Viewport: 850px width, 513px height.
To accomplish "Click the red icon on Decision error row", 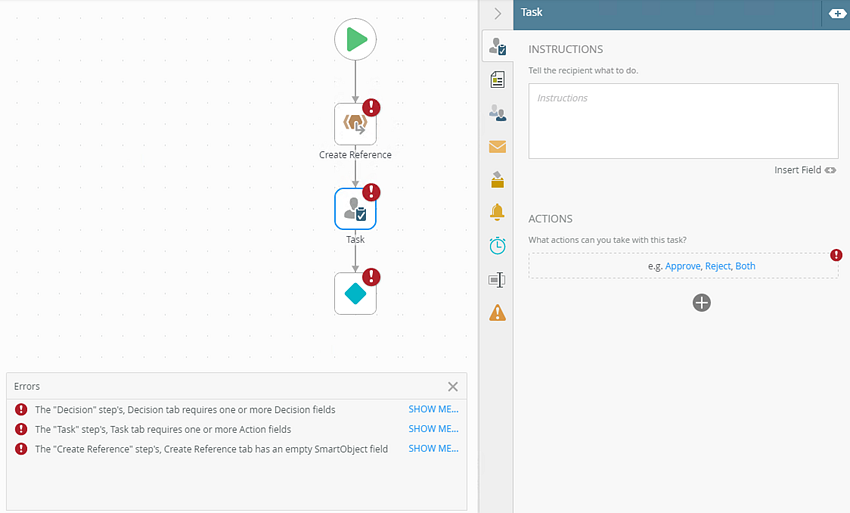I will click(21, 409).
